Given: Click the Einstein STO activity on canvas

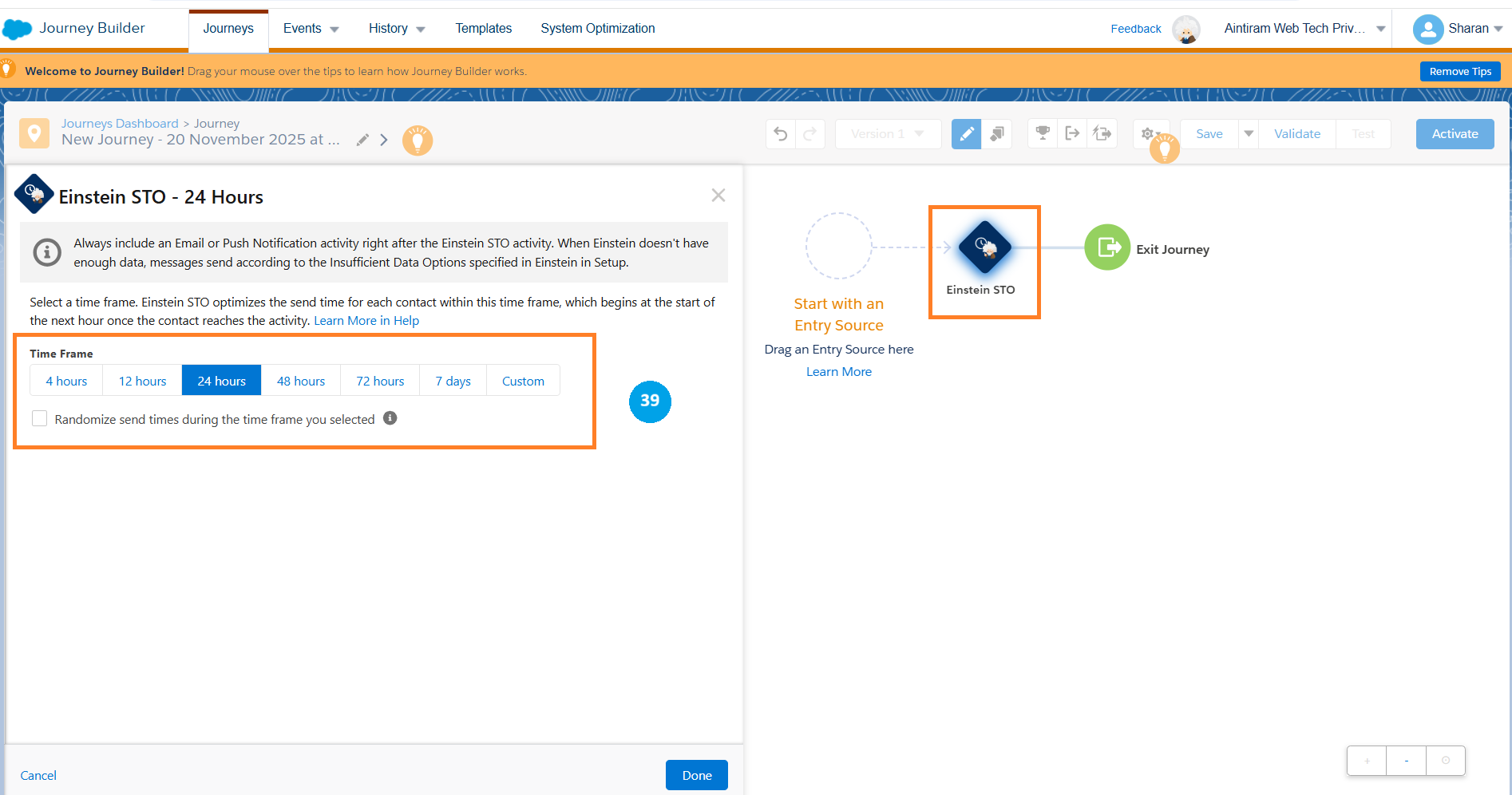Looking at the screenshot, I should click(984, 249).
